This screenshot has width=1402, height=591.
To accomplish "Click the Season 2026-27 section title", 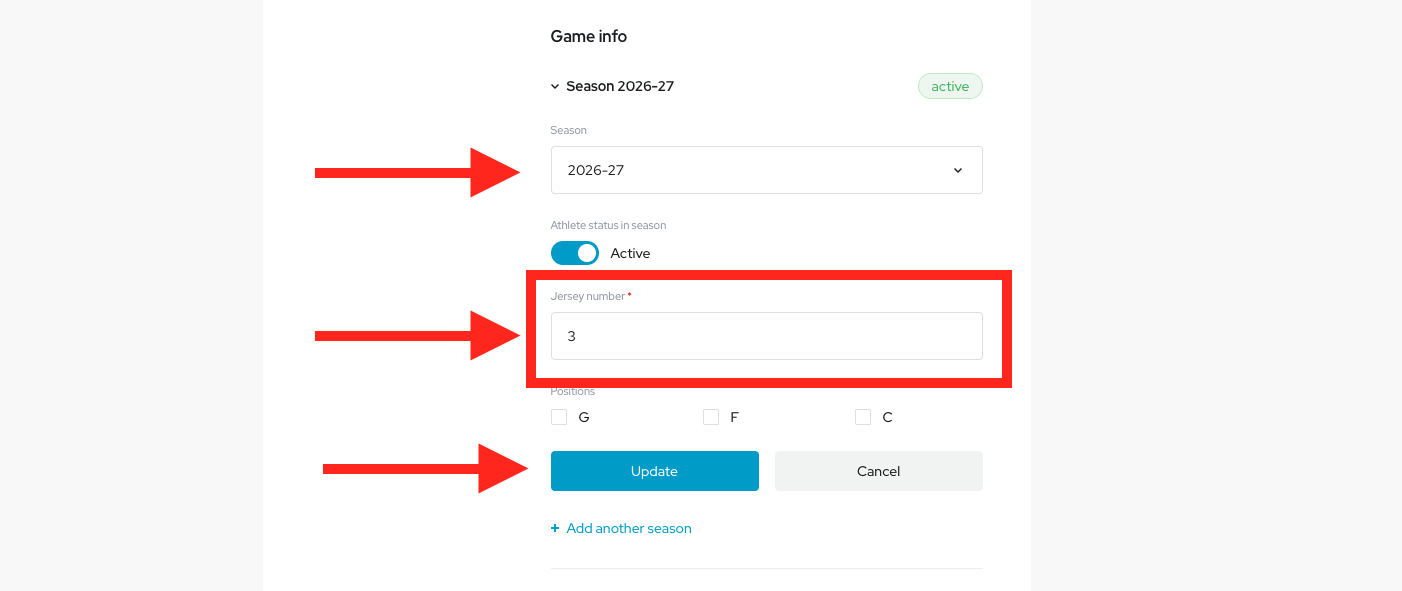I will (x=620, y=86).
